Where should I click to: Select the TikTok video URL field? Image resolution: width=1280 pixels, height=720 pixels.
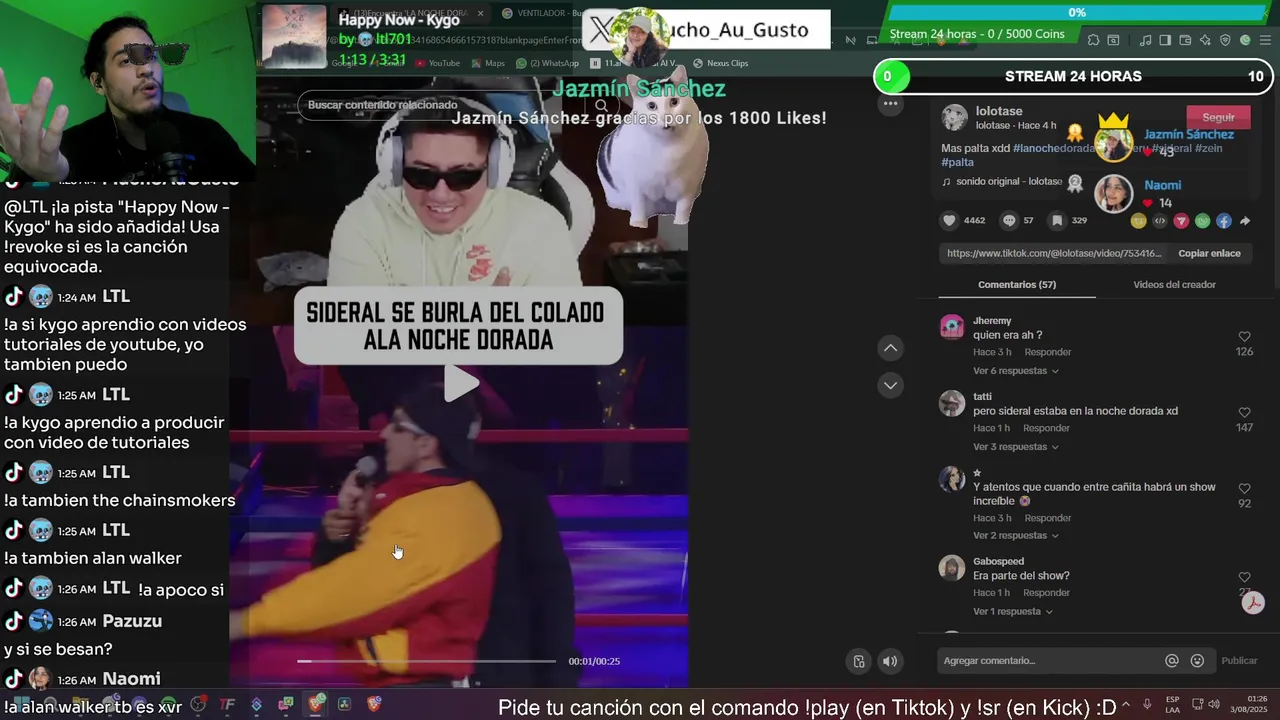tap(1054, 254)
